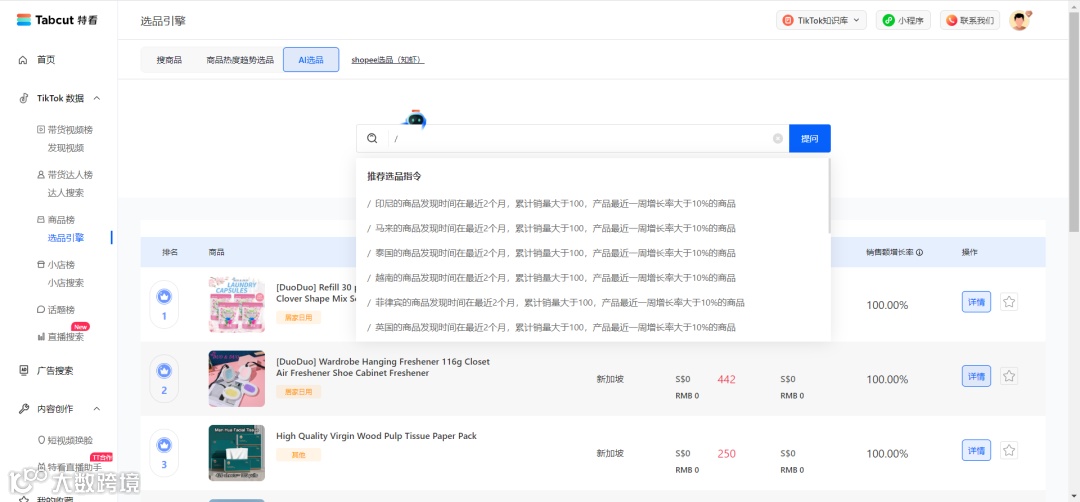Open 达人搜索 in the sidebar
This screenshot has height=502, width=1080.
[65, 193]
